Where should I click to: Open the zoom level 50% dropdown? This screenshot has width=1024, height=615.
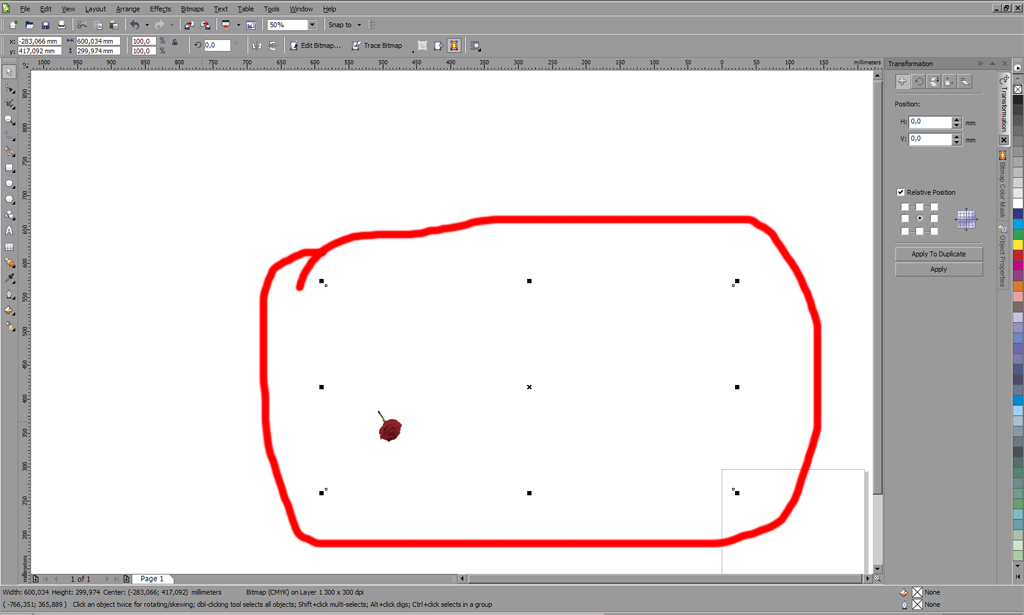pos(312,25)
